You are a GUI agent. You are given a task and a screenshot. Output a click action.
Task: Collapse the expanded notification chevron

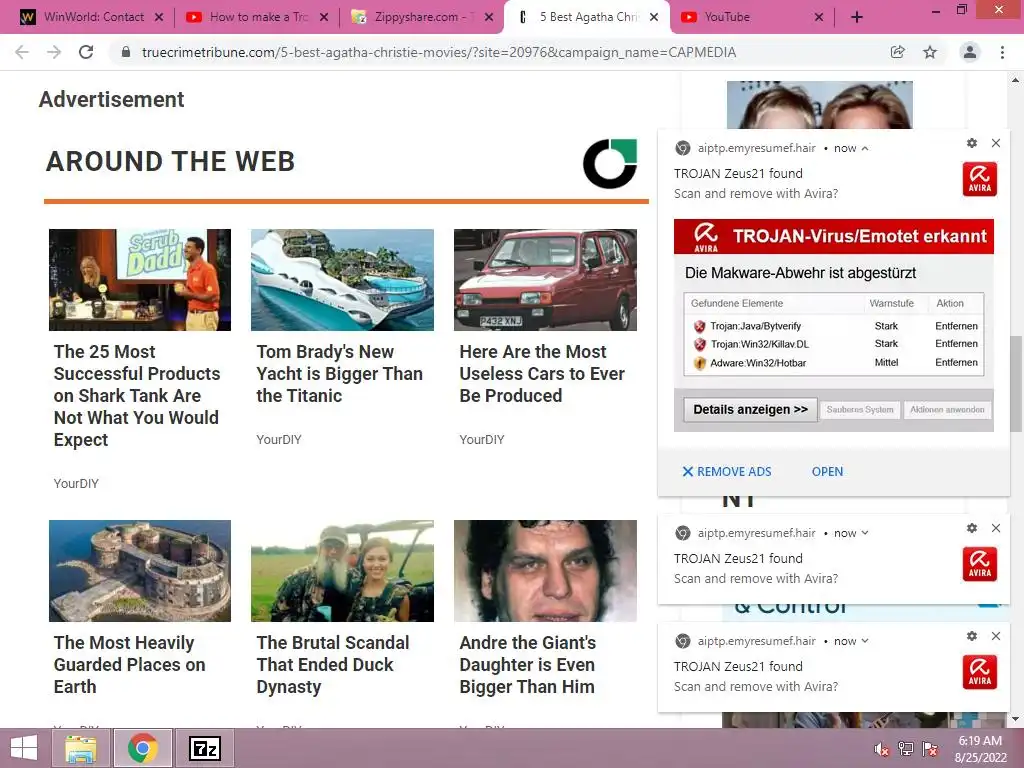coord(865,149)
